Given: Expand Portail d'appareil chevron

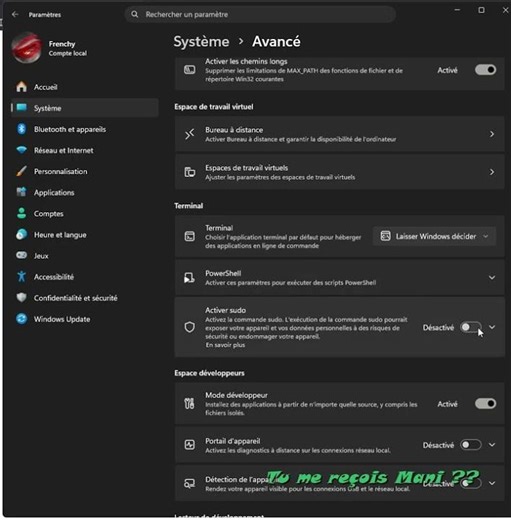Looking at the screenshot, I should point(492,445).
